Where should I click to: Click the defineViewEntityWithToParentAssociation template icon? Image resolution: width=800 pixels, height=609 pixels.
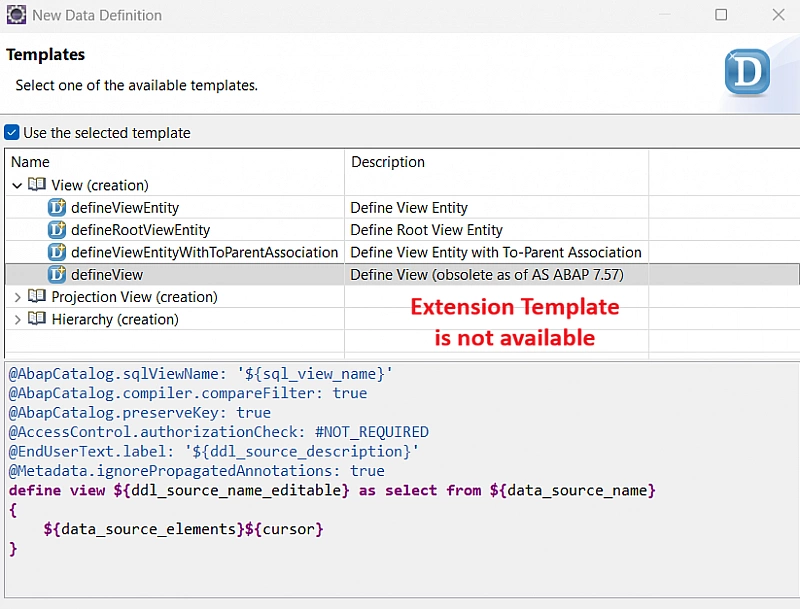click(x=57, y=252)
